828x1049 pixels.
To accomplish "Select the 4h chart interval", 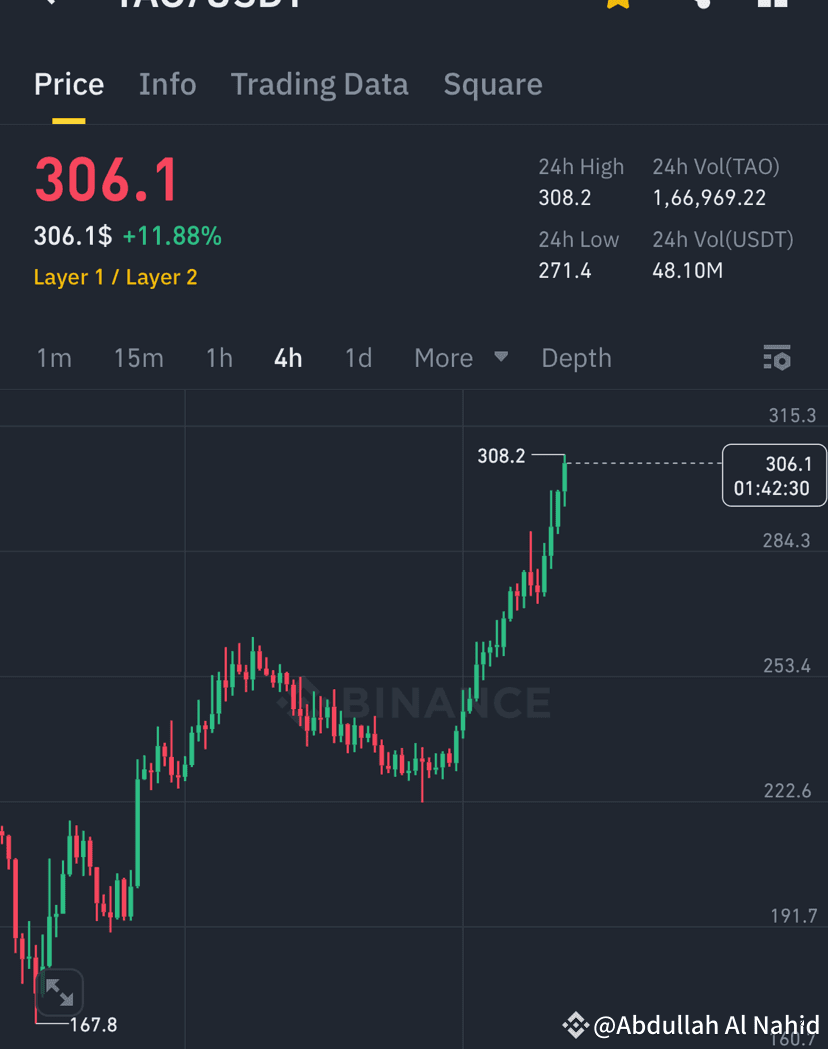I will pyautogui.click(x=288, y=359).
